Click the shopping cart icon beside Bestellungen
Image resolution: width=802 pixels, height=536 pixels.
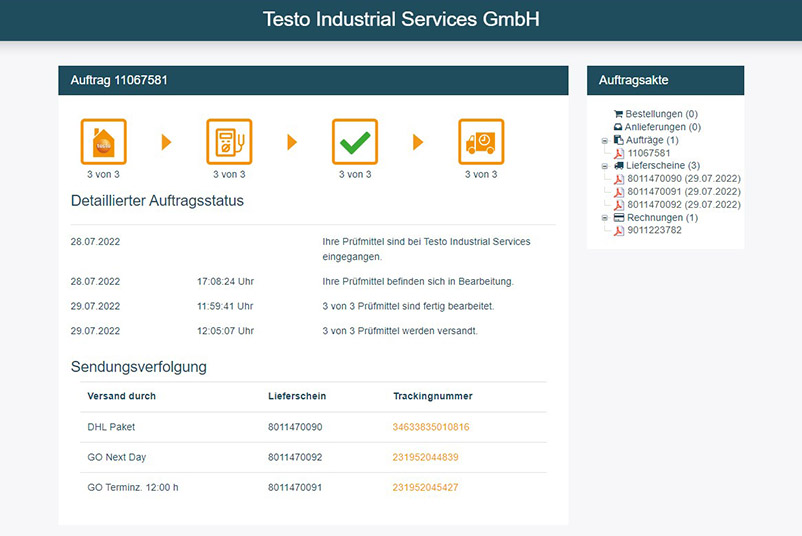(x=618, y=114)
